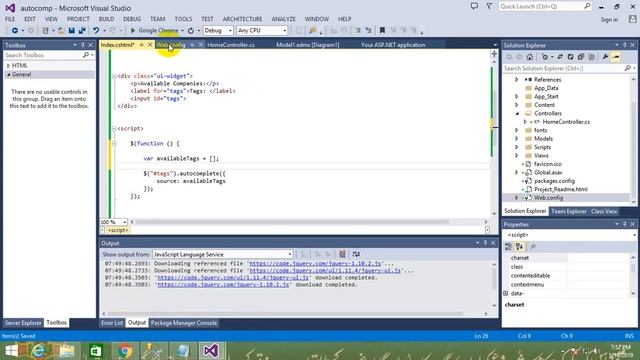Click the Undo arrow icon
This screenshot has height=360, width=640.
click(x=96, y=31)
